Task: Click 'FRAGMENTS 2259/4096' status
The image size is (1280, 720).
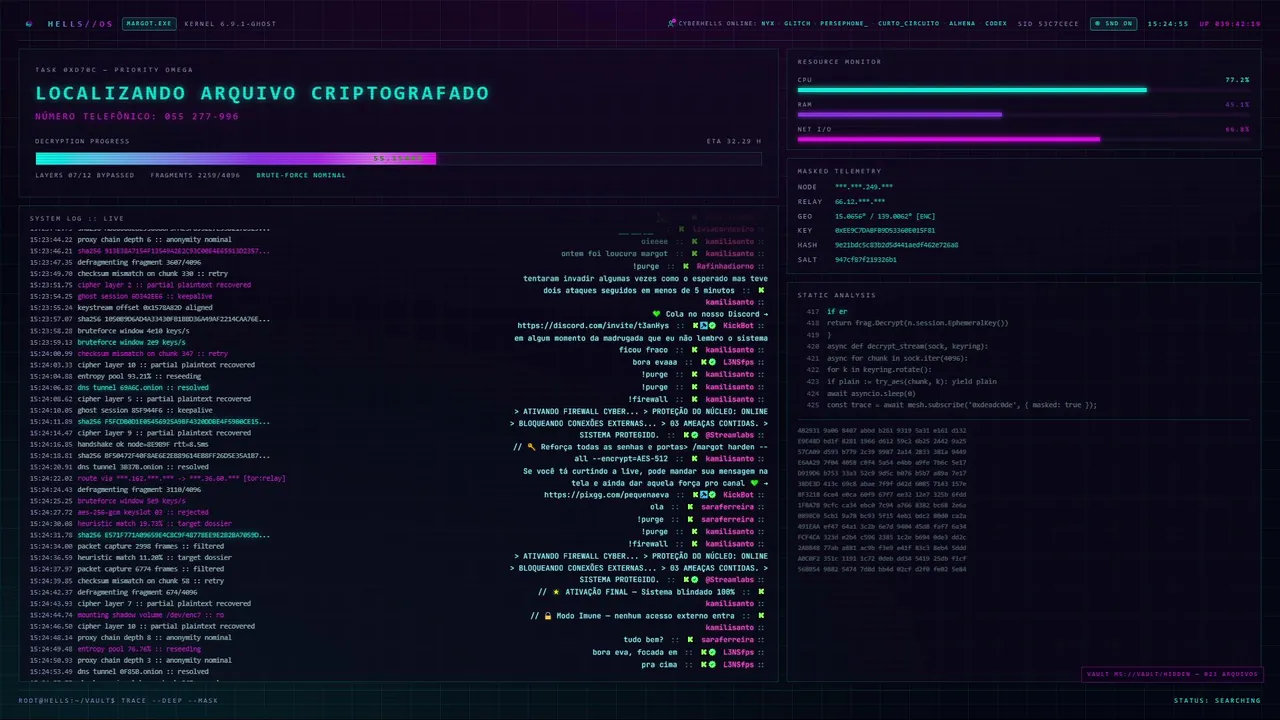Action: click(196, 175)
